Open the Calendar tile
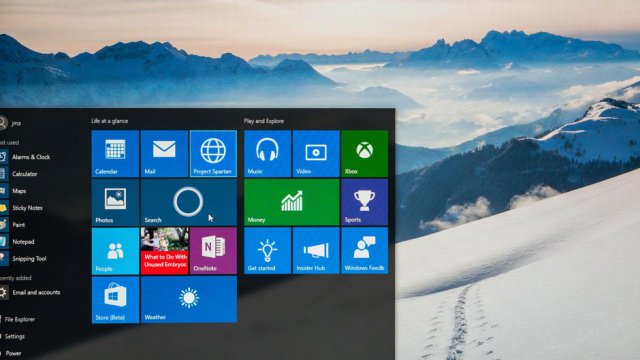 115,153
